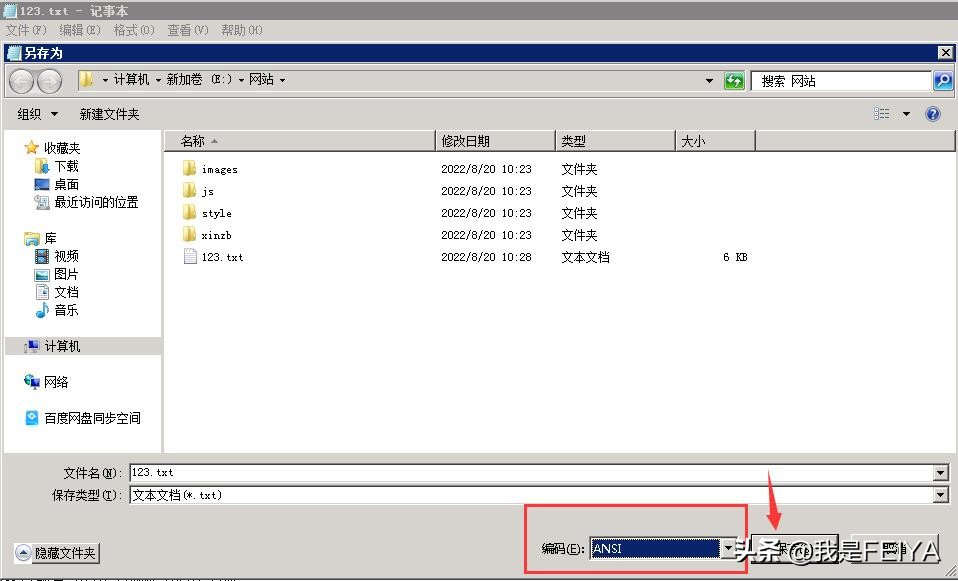Click the images folder icon
Viewport: 958px width, 581px height.
(x=189, y=169)
